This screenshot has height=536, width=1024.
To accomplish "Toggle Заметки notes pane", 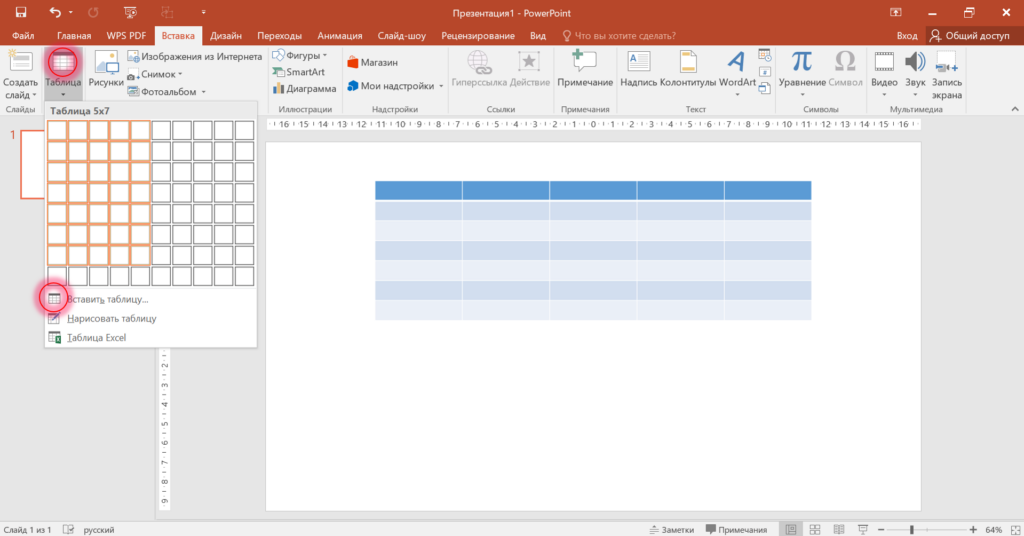I will 671,529.
